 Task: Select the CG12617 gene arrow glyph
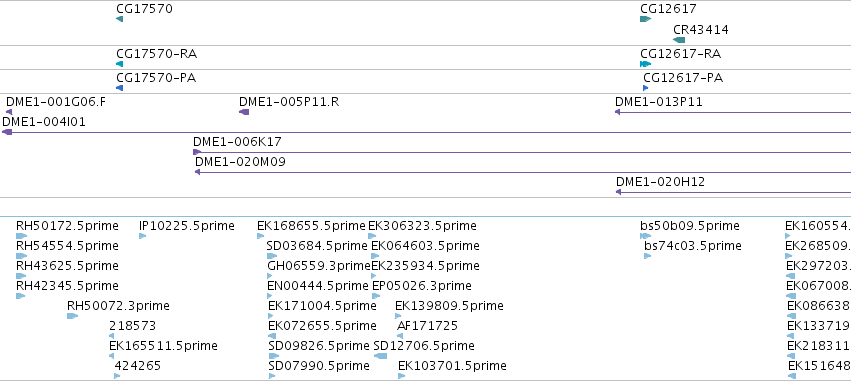[x=645, y=19]
